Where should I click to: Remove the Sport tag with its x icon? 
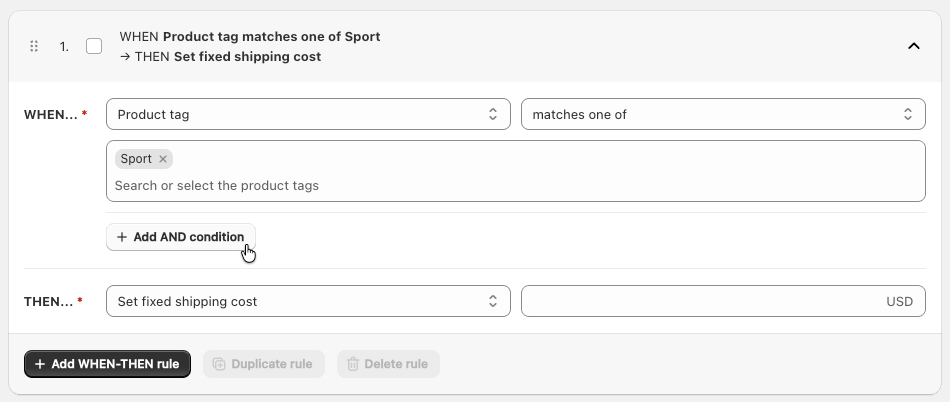[x=162, y=159]
